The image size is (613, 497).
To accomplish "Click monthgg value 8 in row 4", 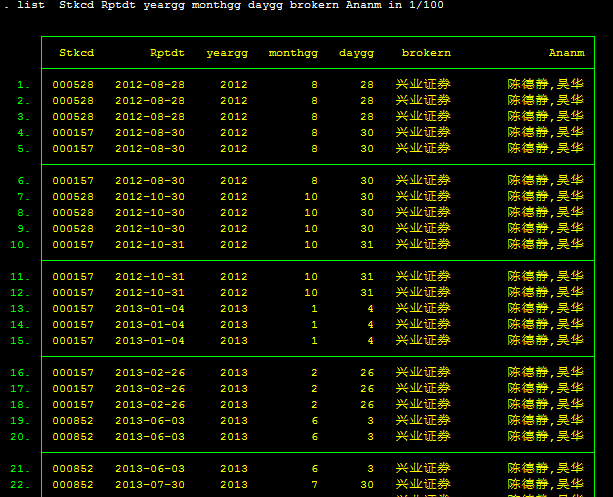I will click(314, 133).
